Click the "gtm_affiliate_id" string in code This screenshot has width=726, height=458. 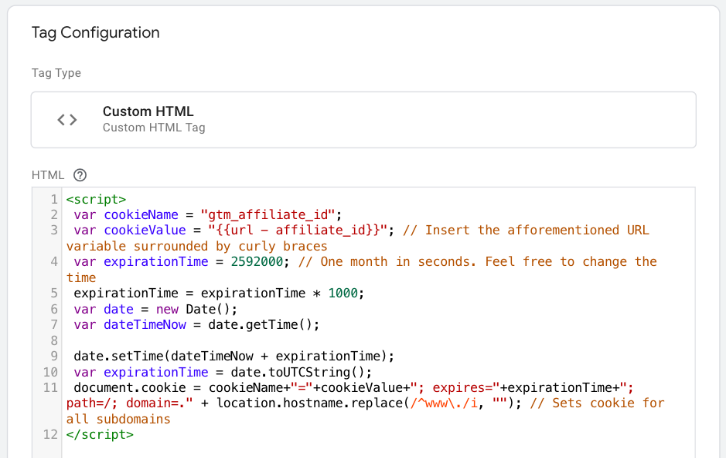click(x=271, y=214)
